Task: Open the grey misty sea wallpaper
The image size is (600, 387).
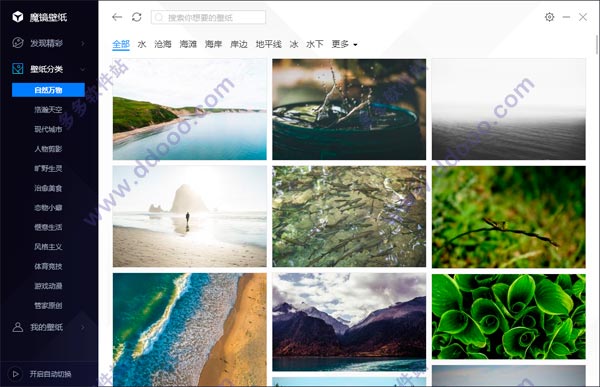Action: click(x=509, y=109)
